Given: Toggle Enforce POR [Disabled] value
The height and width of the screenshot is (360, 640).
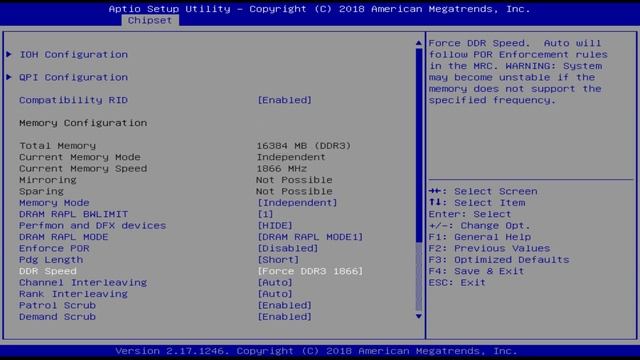Looking at the screenshot, I should [x=288, y=249].
